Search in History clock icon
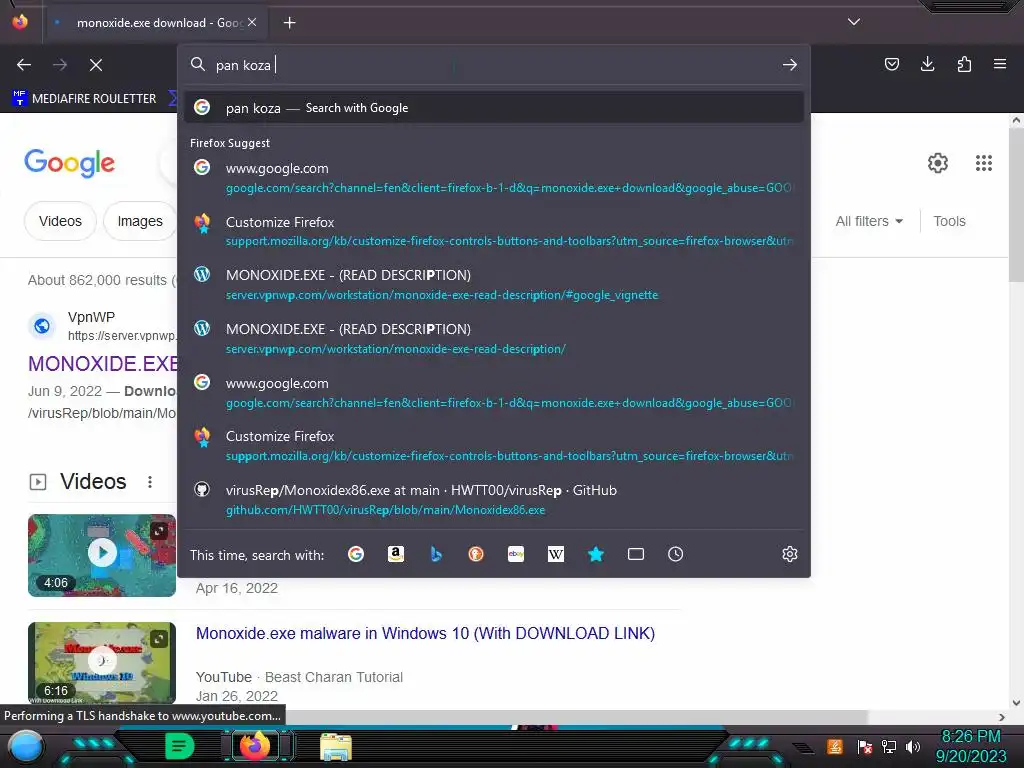Screen dimensions: 1024x768 [x=675, y=554]
